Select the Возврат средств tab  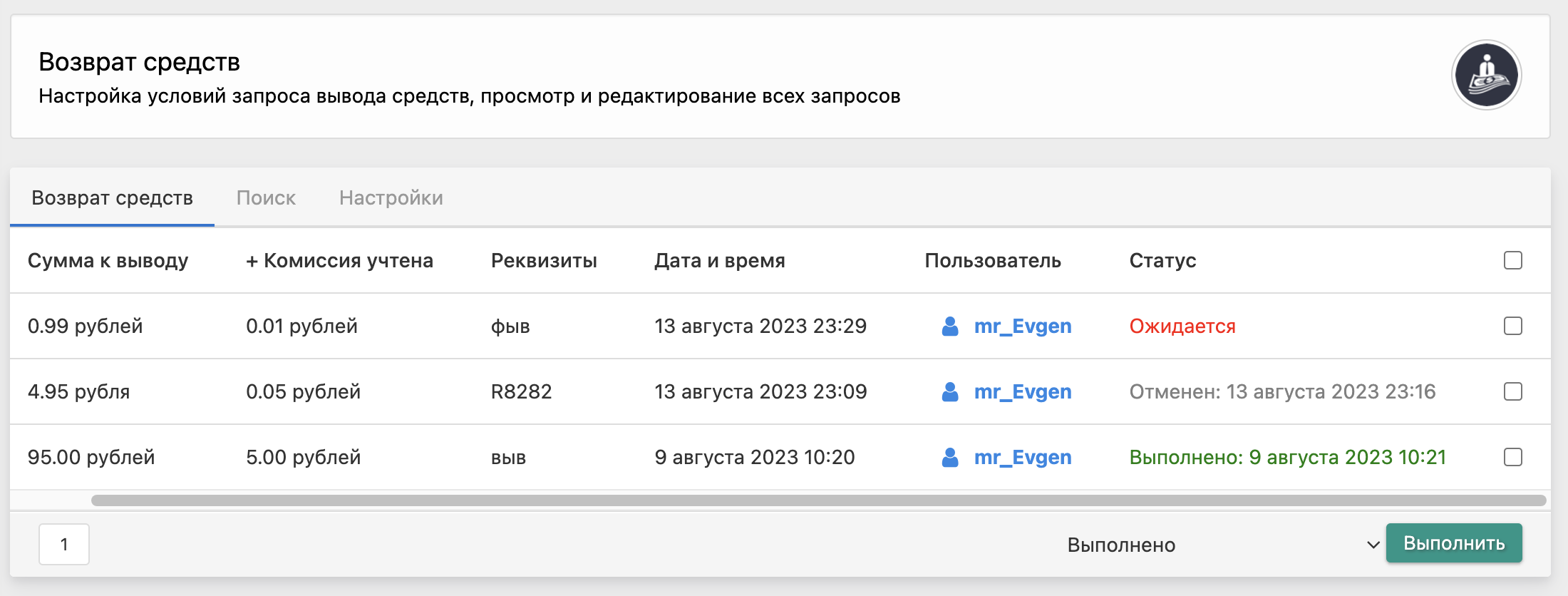tap(112, 197)
